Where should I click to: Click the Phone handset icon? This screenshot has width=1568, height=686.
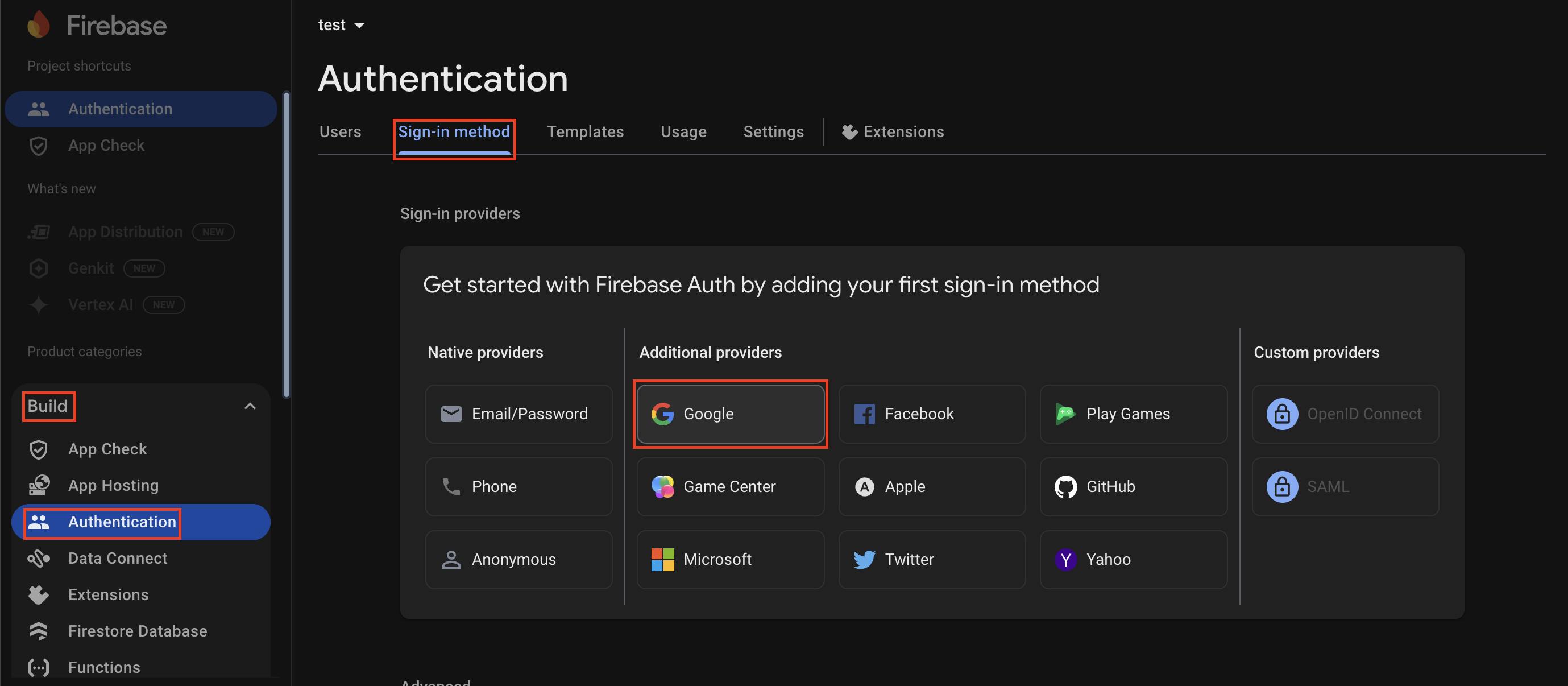pyautogui.click(x=451, y=487)
